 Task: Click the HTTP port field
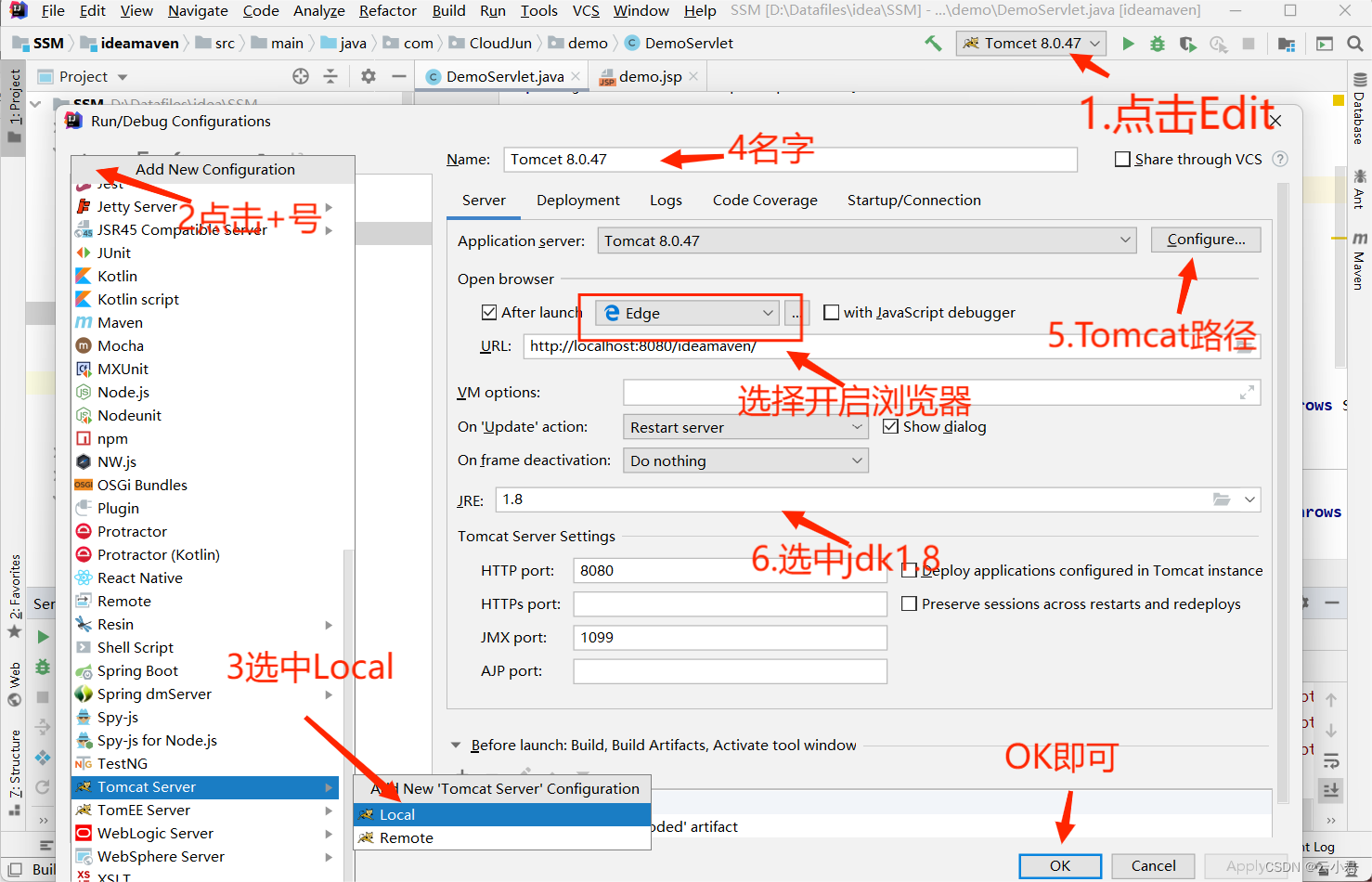click(x=730, y=570)
